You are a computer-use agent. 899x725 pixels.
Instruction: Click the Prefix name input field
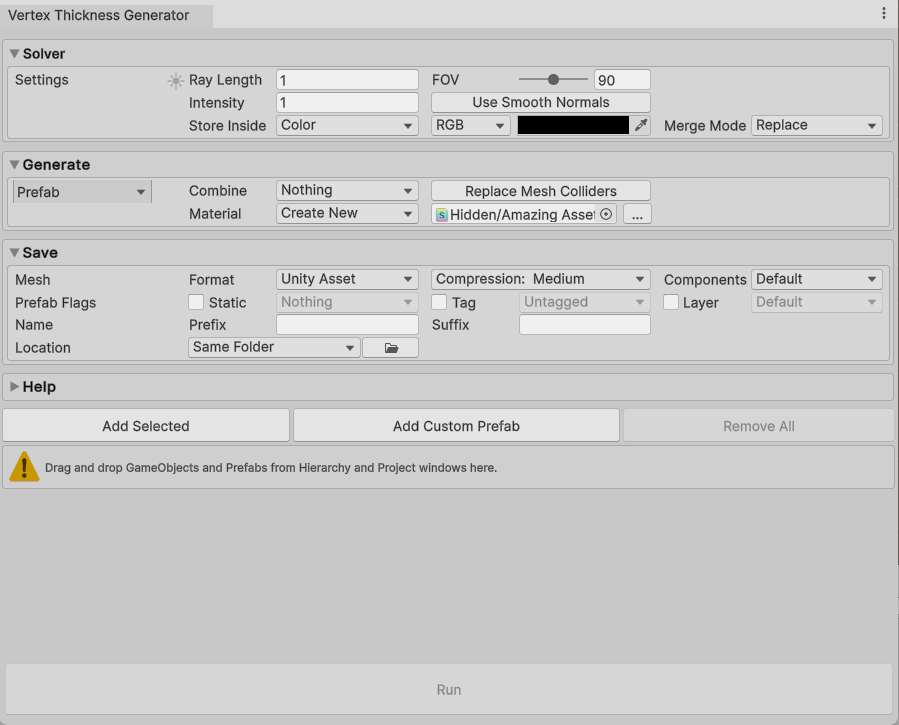point(347,325)
